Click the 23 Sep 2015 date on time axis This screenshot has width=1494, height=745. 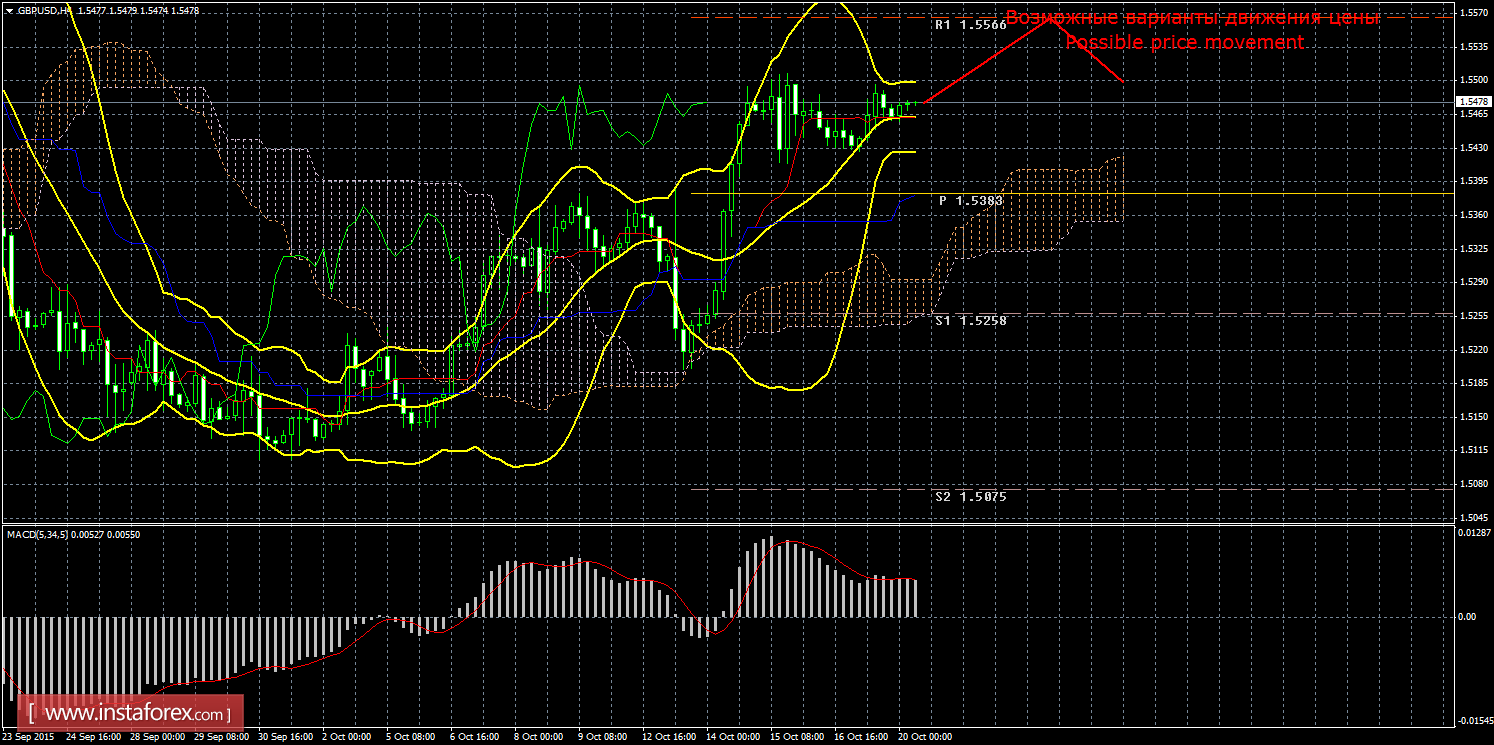pos(29,737)
